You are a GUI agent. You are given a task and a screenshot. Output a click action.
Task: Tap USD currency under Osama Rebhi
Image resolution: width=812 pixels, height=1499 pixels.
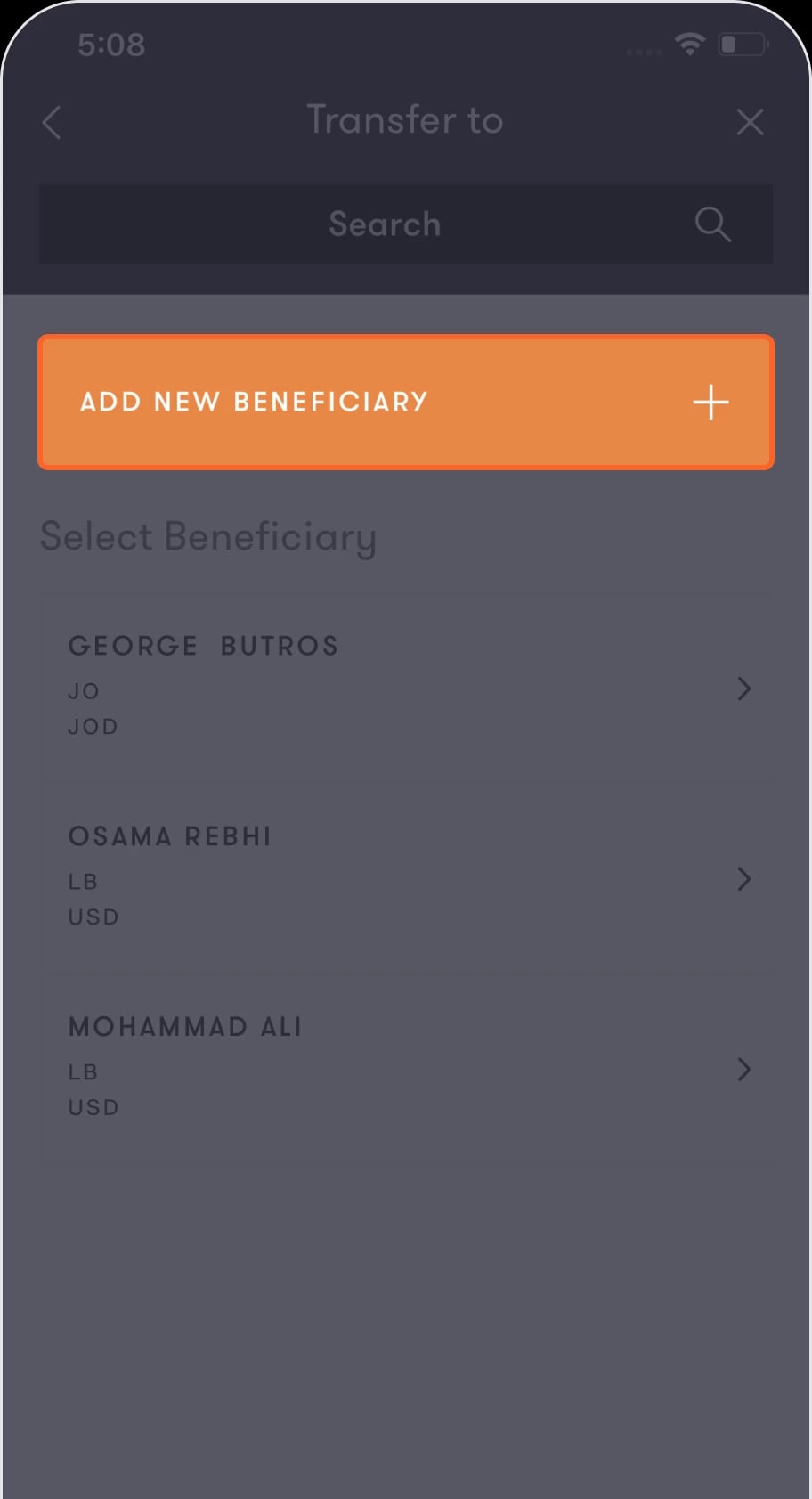(93, 917)
